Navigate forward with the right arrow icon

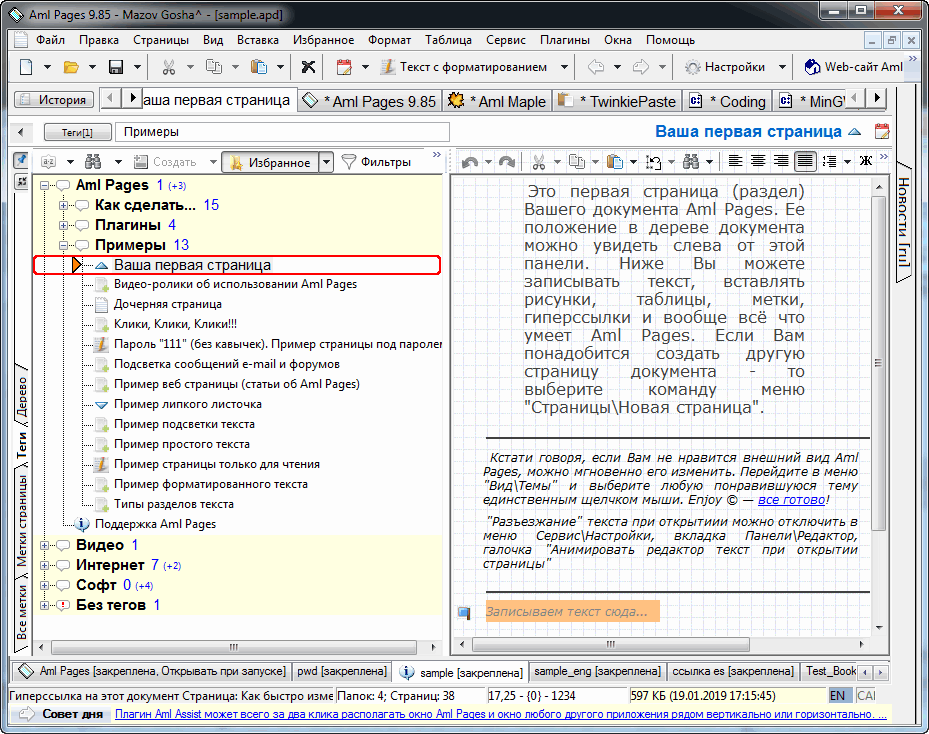[641, 67]
